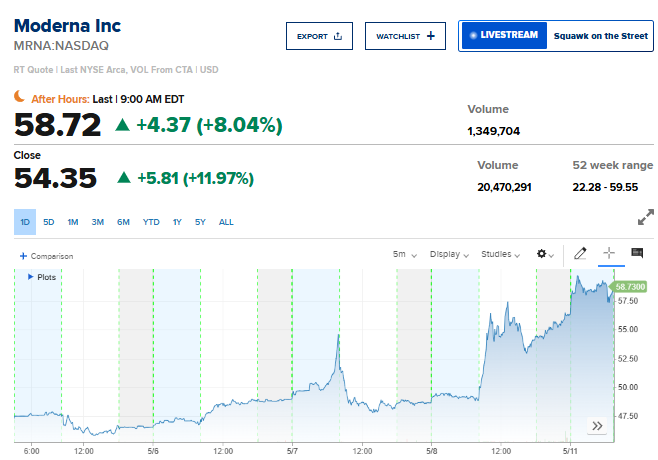Expand the Plots legend

coord(42,277)
